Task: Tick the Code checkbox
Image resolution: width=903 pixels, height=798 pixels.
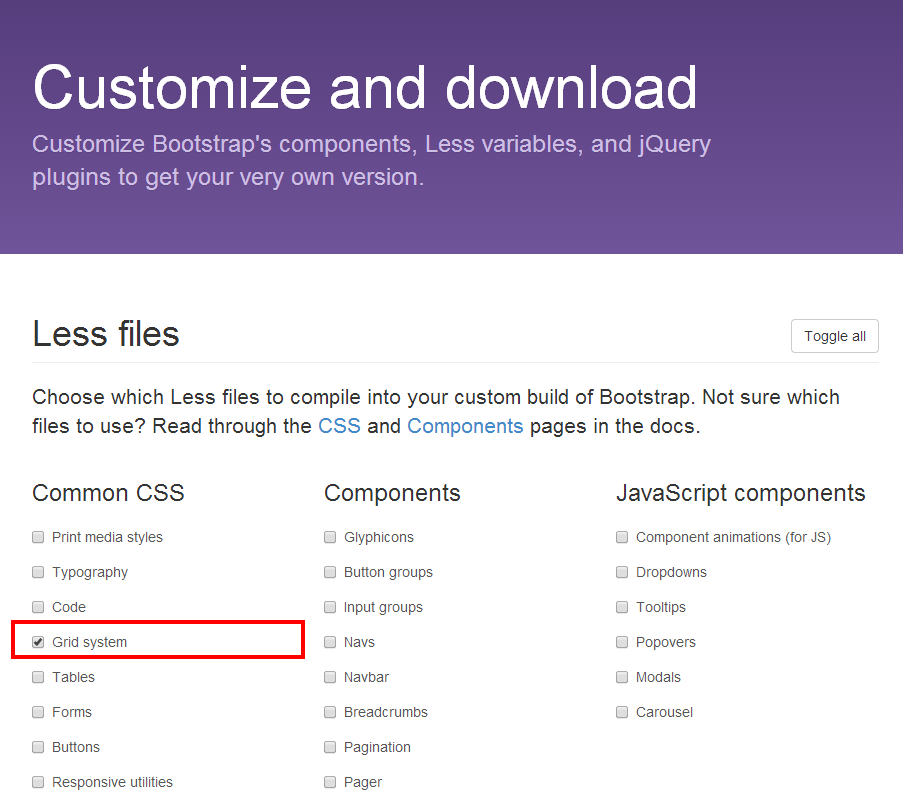Action: point(38,607)
